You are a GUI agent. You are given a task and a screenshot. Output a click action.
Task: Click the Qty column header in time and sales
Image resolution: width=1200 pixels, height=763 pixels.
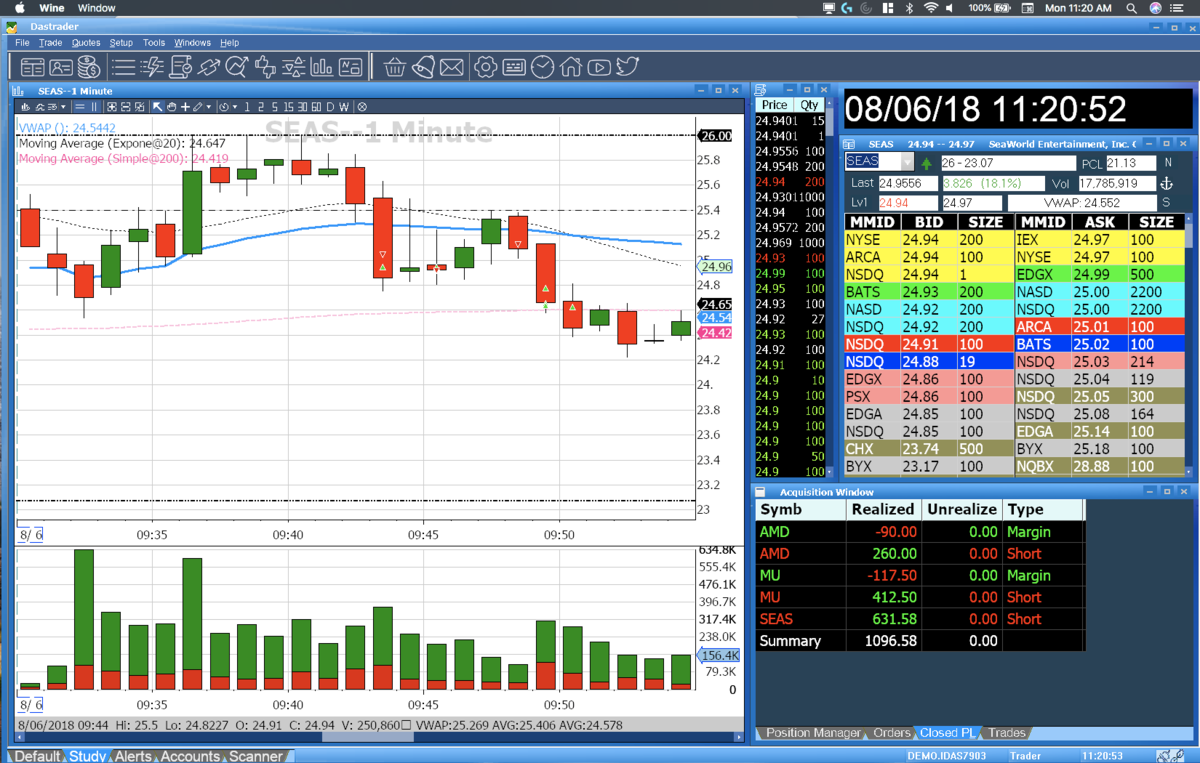pyautogui.click(x=809, y=105)
